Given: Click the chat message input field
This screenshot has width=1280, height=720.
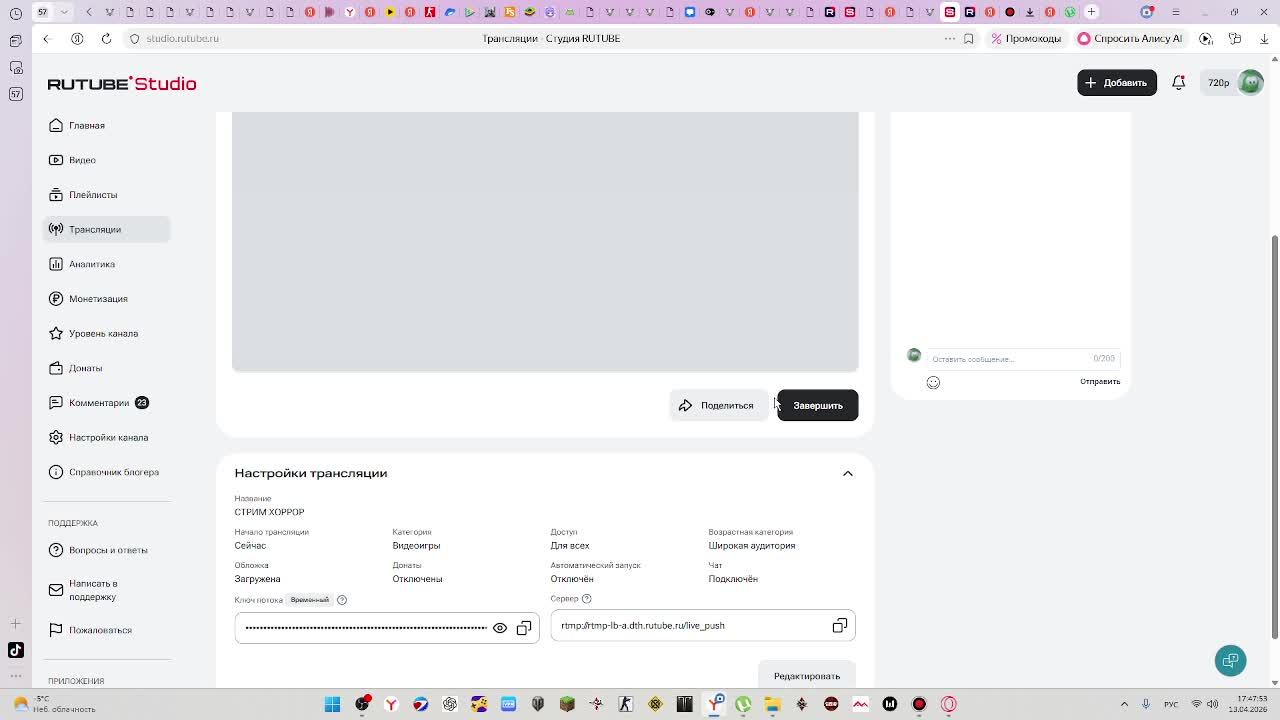Looking at the screenshot, I should coord(1023,358).
